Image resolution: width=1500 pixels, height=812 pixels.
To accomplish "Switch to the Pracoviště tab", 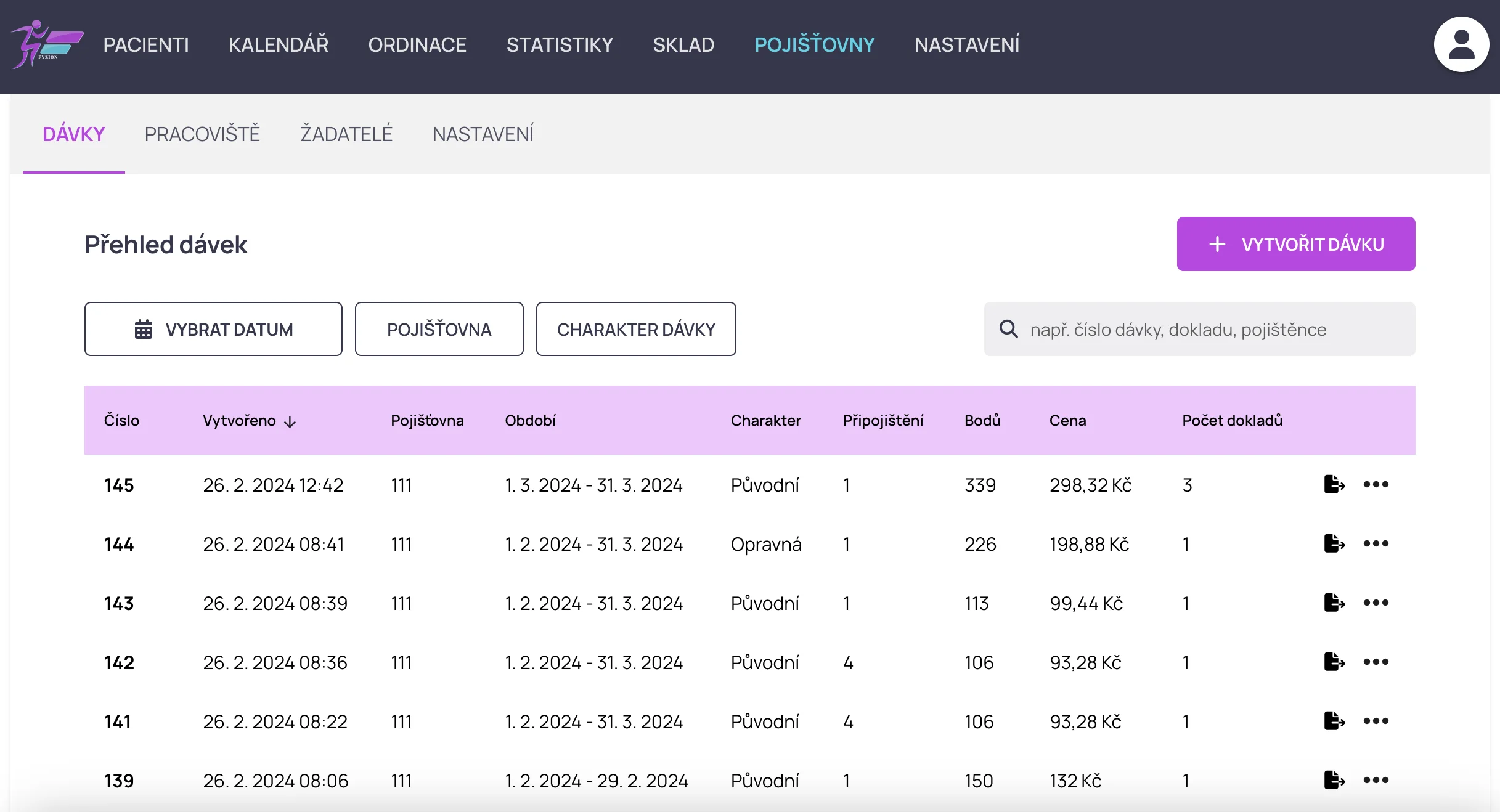I will tap(202, 134).
